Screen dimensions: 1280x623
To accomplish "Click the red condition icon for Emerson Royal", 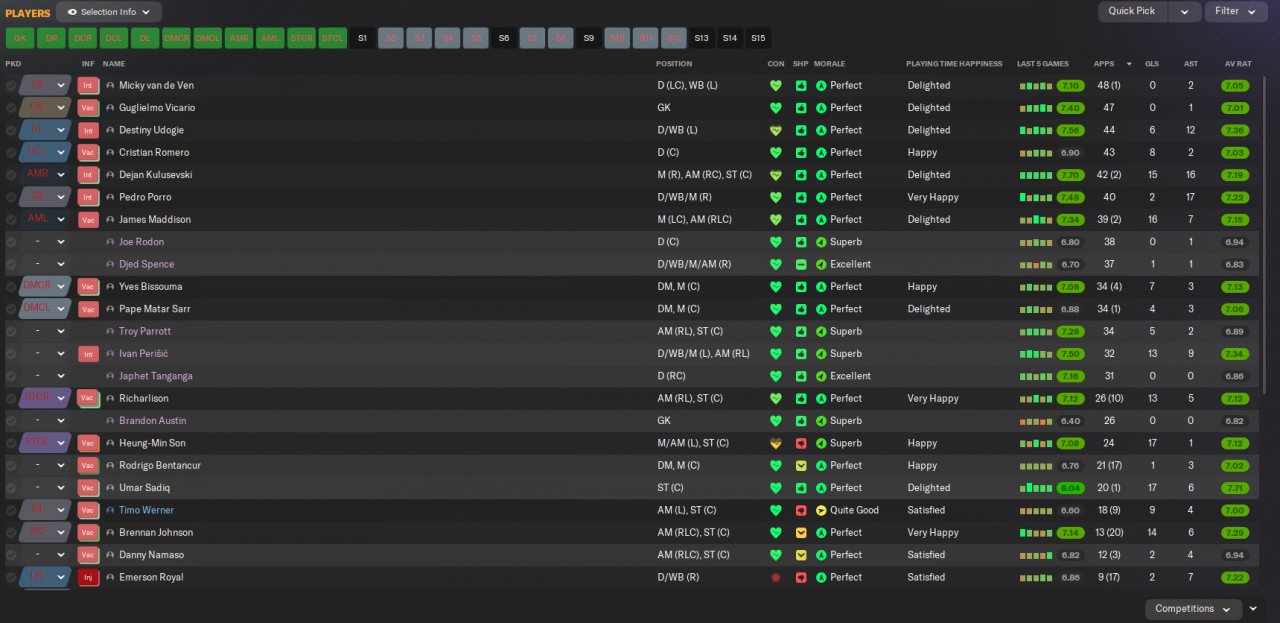I will click(x=775, y=577).
